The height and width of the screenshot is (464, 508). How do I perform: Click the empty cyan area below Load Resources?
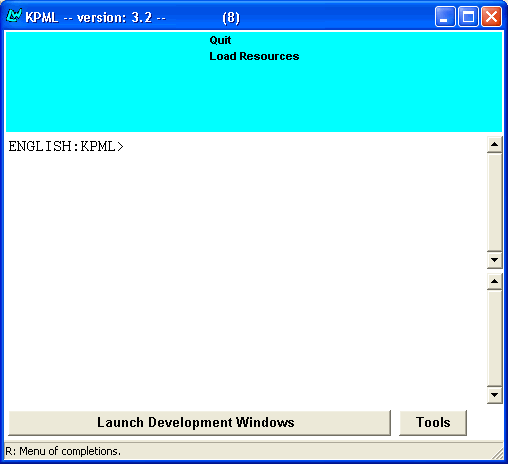pyautogui.click(x=254, y=98)
